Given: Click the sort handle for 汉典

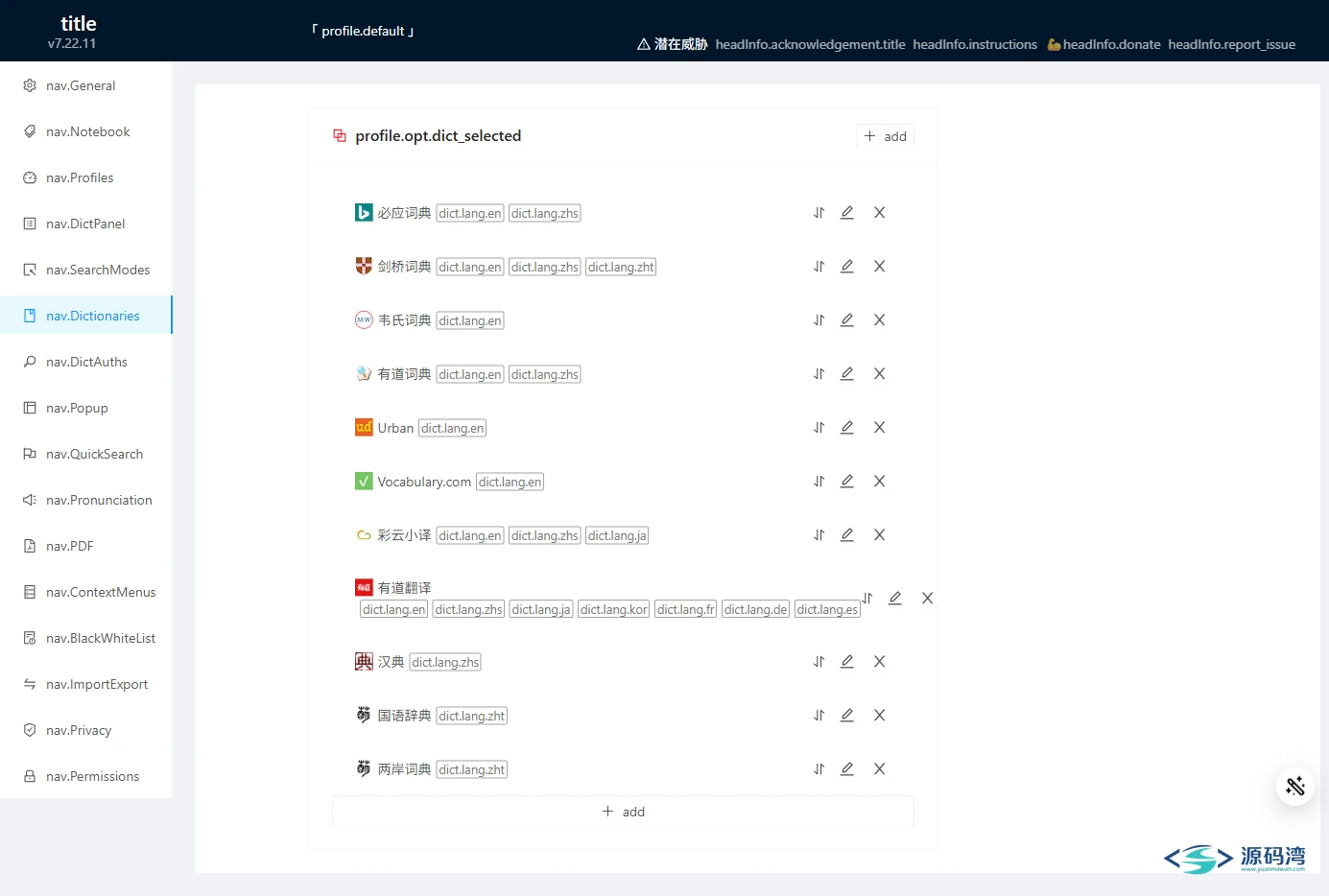Looking at the screenshot, I should click(x=819, y=662).
